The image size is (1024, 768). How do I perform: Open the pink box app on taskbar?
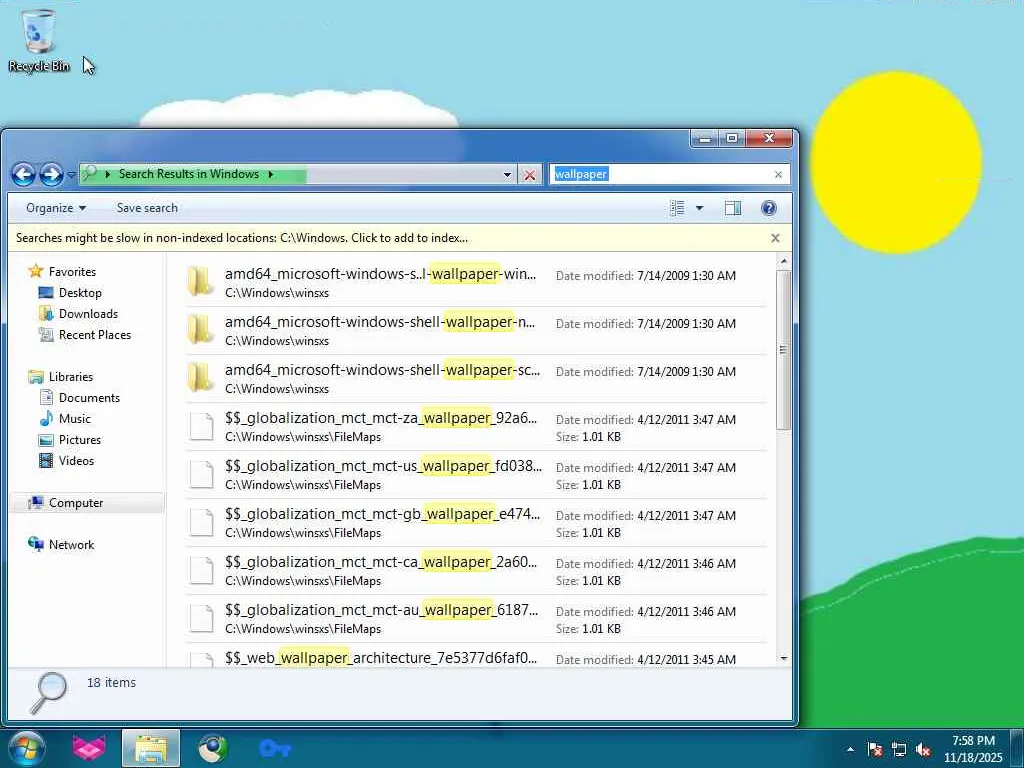click(89, 748)
